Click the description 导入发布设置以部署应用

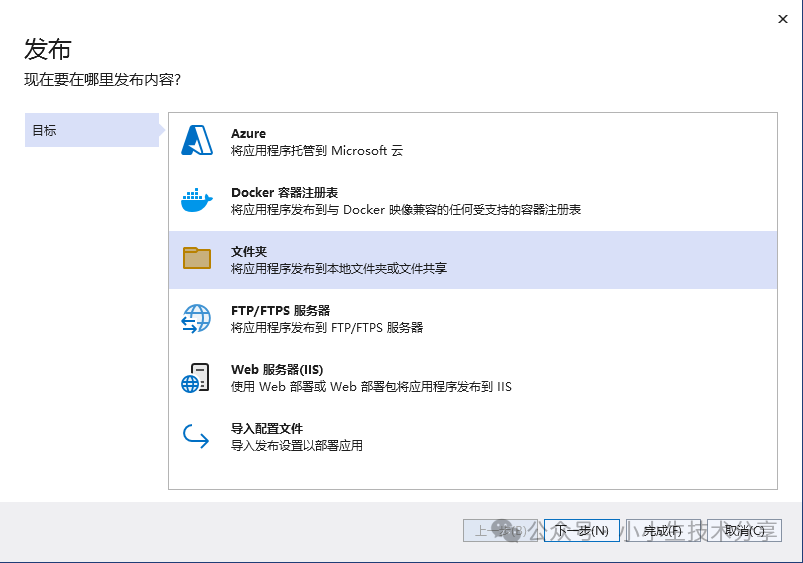point(296,445)
